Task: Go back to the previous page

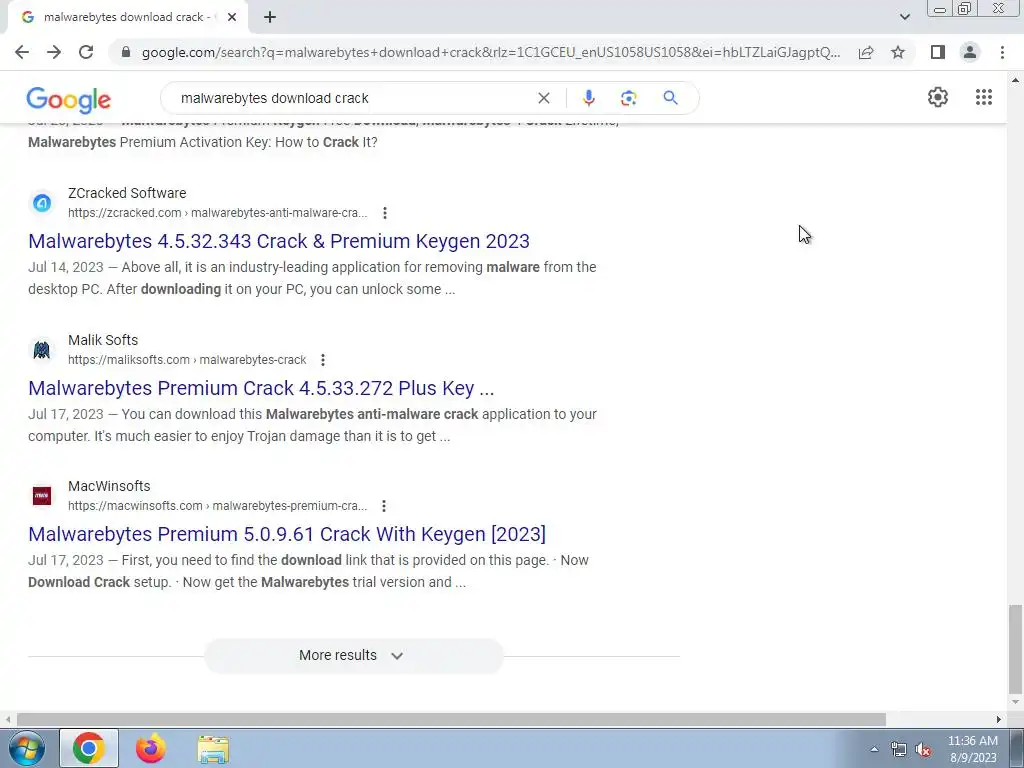Action: (x=22, y=52)
